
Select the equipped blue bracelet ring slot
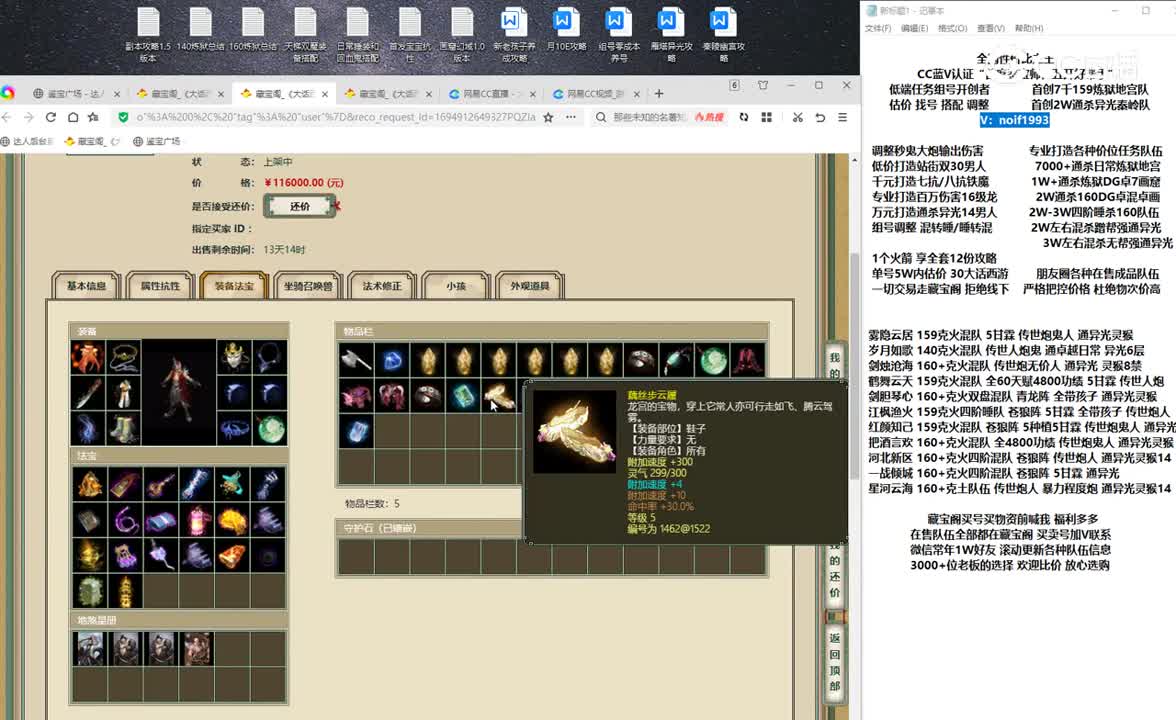234,428
